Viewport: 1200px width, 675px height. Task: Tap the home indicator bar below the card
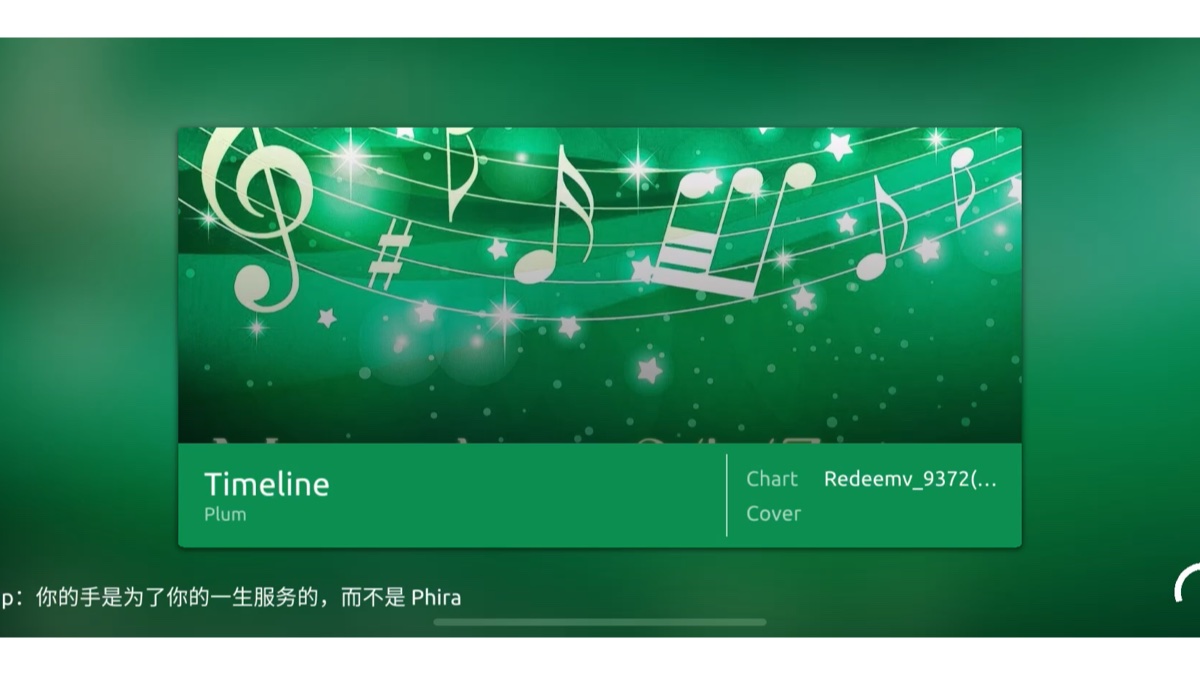600,622
